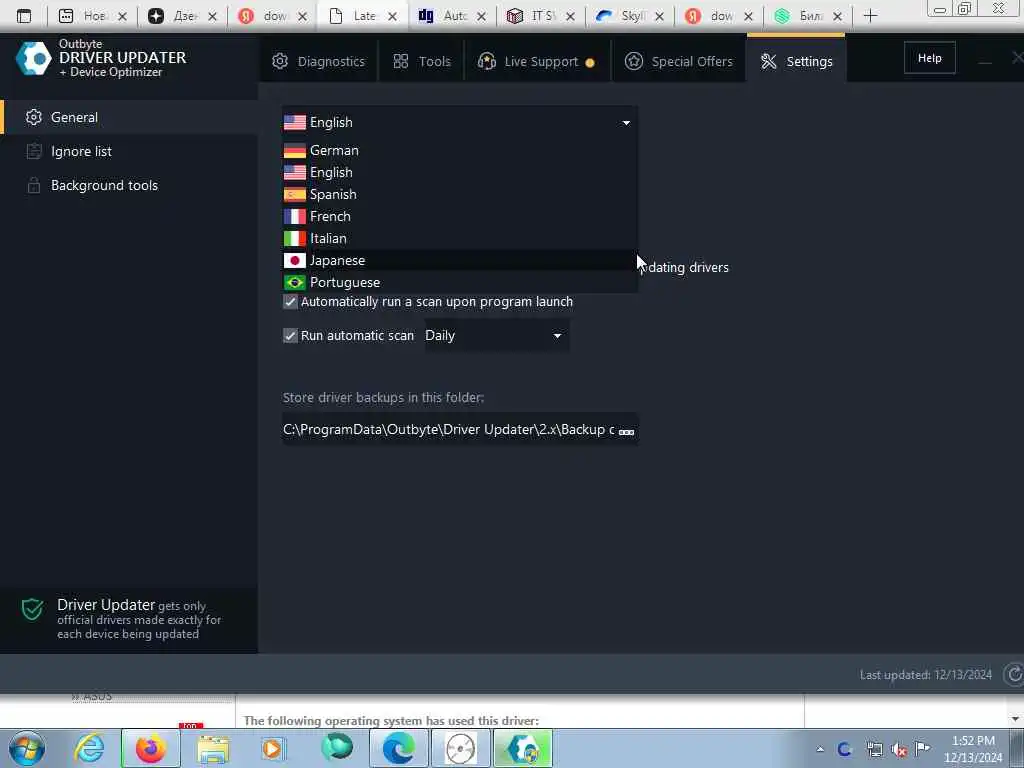Open the Diagnostics tab

[x=319, y=61]
